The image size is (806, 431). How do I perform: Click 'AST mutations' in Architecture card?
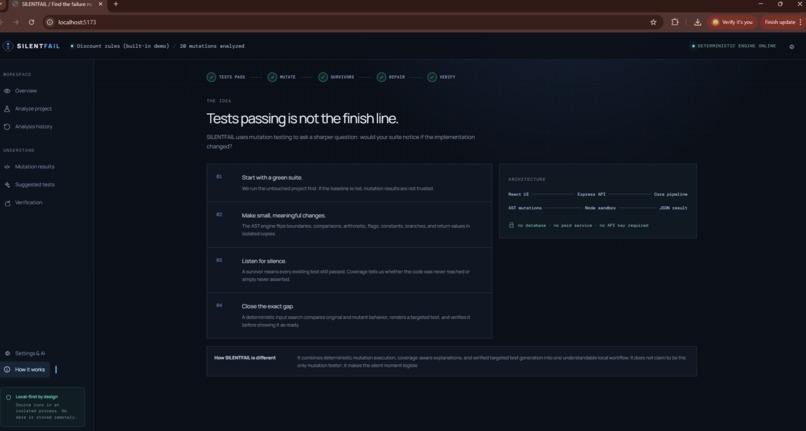525,208
